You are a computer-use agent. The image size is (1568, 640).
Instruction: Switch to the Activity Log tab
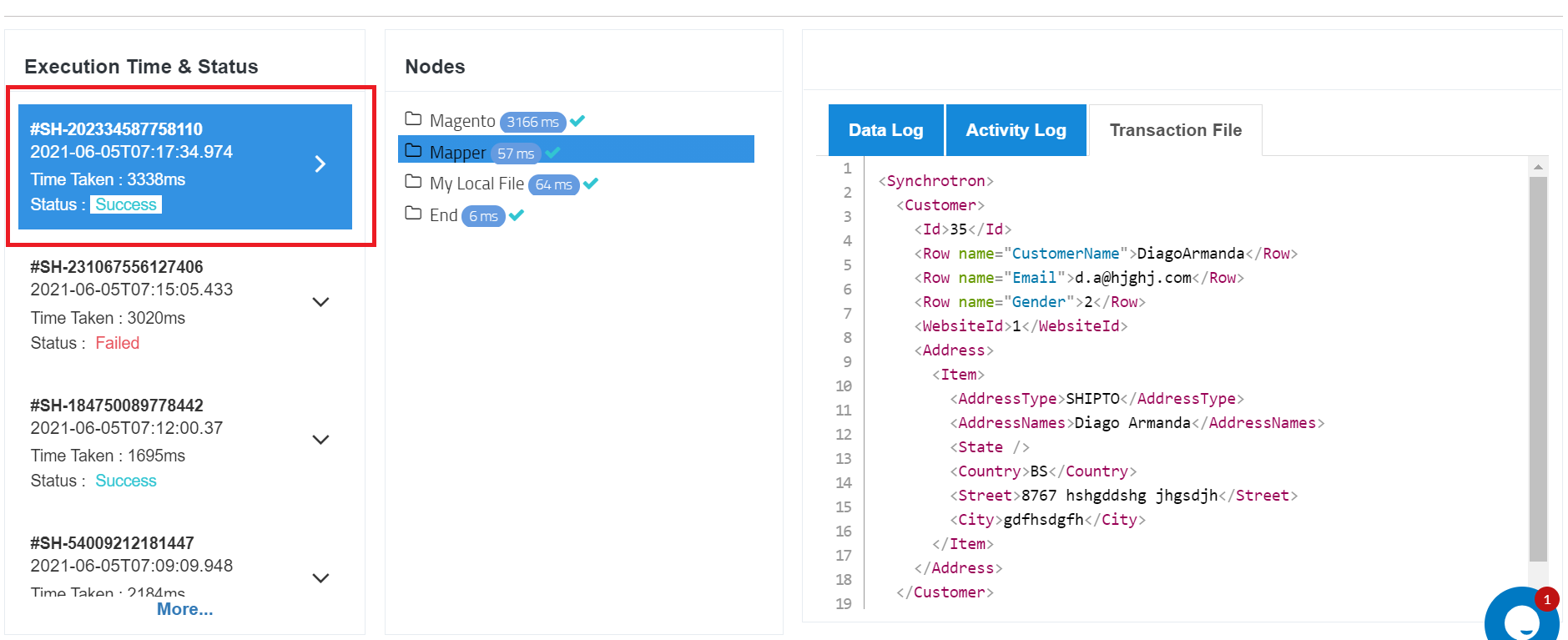1016,130
